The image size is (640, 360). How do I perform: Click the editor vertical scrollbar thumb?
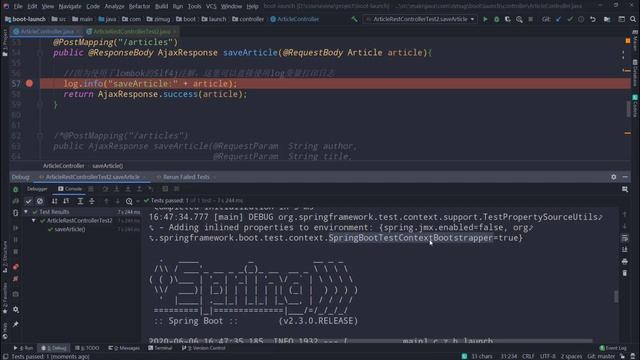pyautogui.click(x=628, y=109)
